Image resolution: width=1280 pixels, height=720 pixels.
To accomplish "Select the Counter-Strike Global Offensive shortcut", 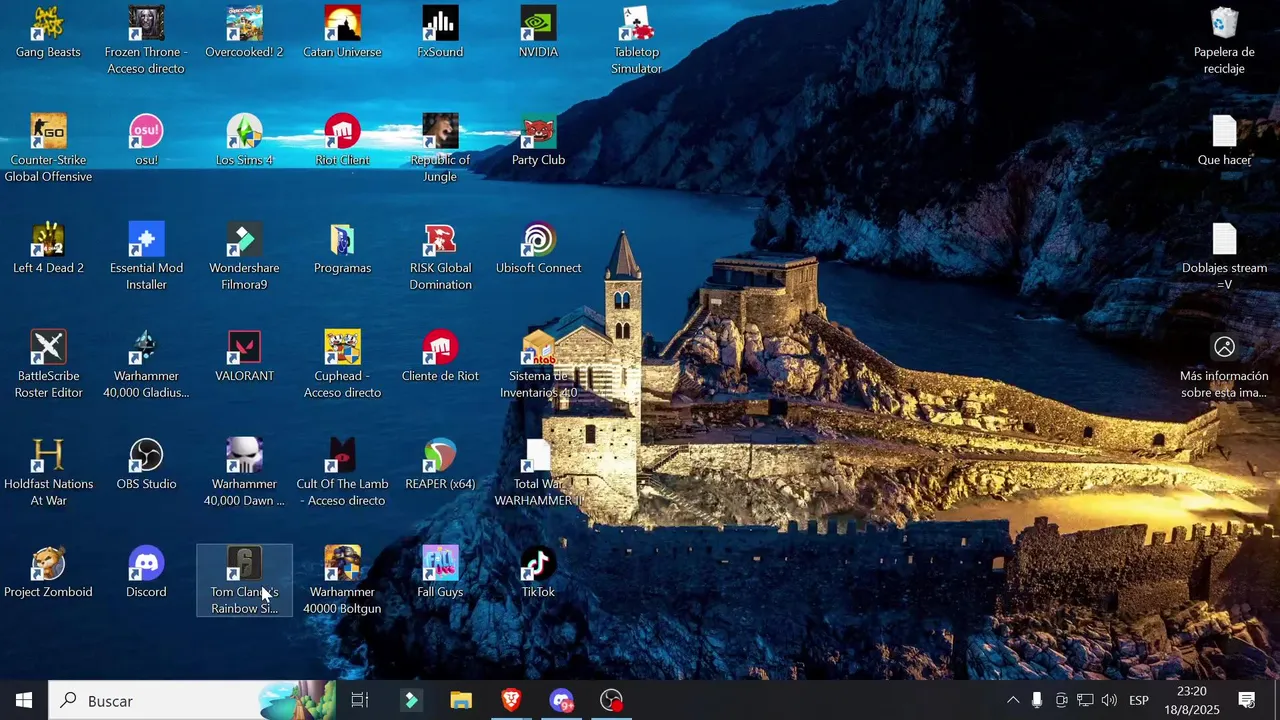I will pyautogui.click(x=48, y=149).
